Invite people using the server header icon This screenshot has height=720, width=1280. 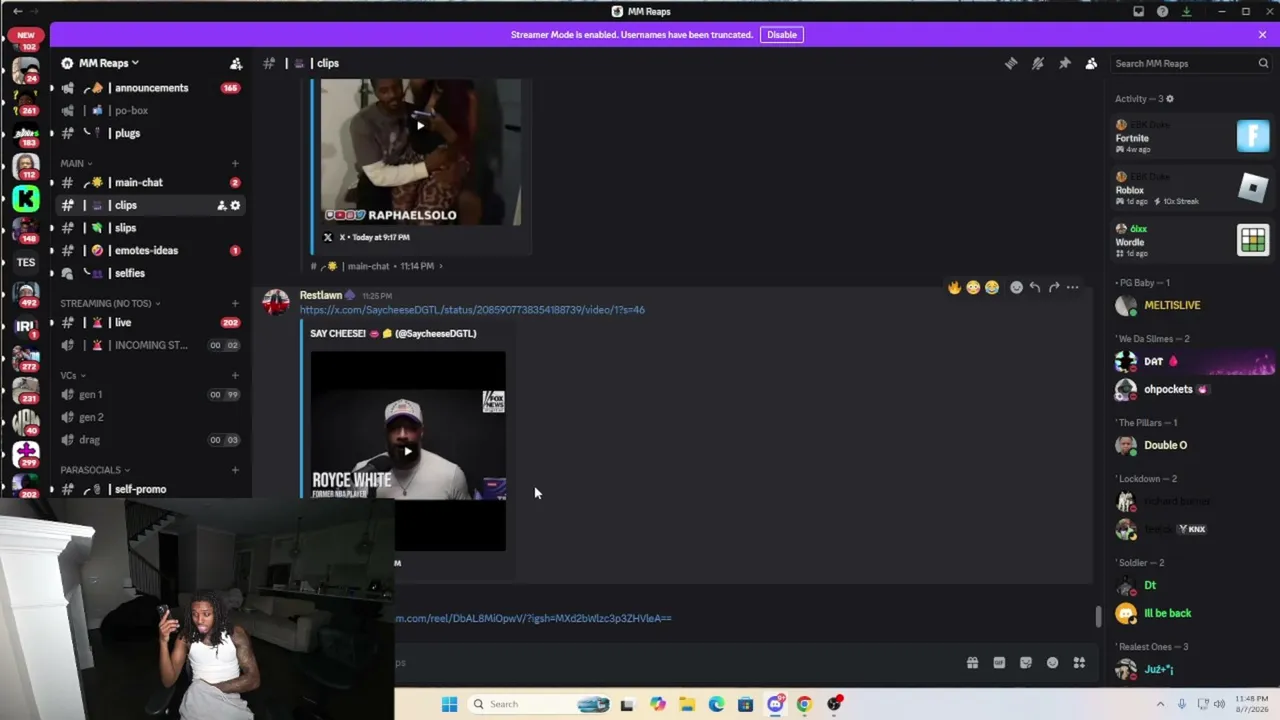click(x=236, y=63)
